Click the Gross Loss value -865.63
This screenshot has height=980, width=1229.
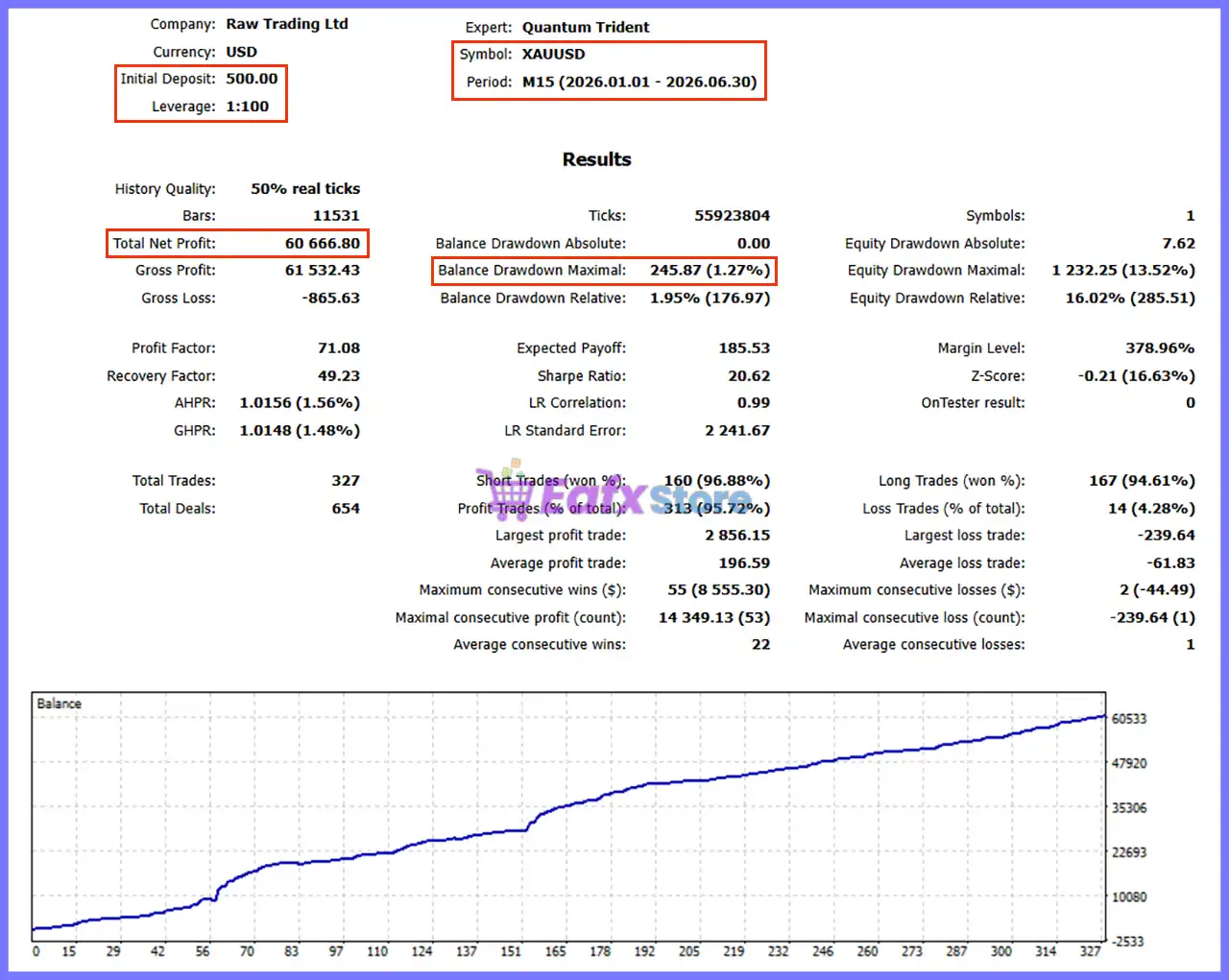pos(331,299)
